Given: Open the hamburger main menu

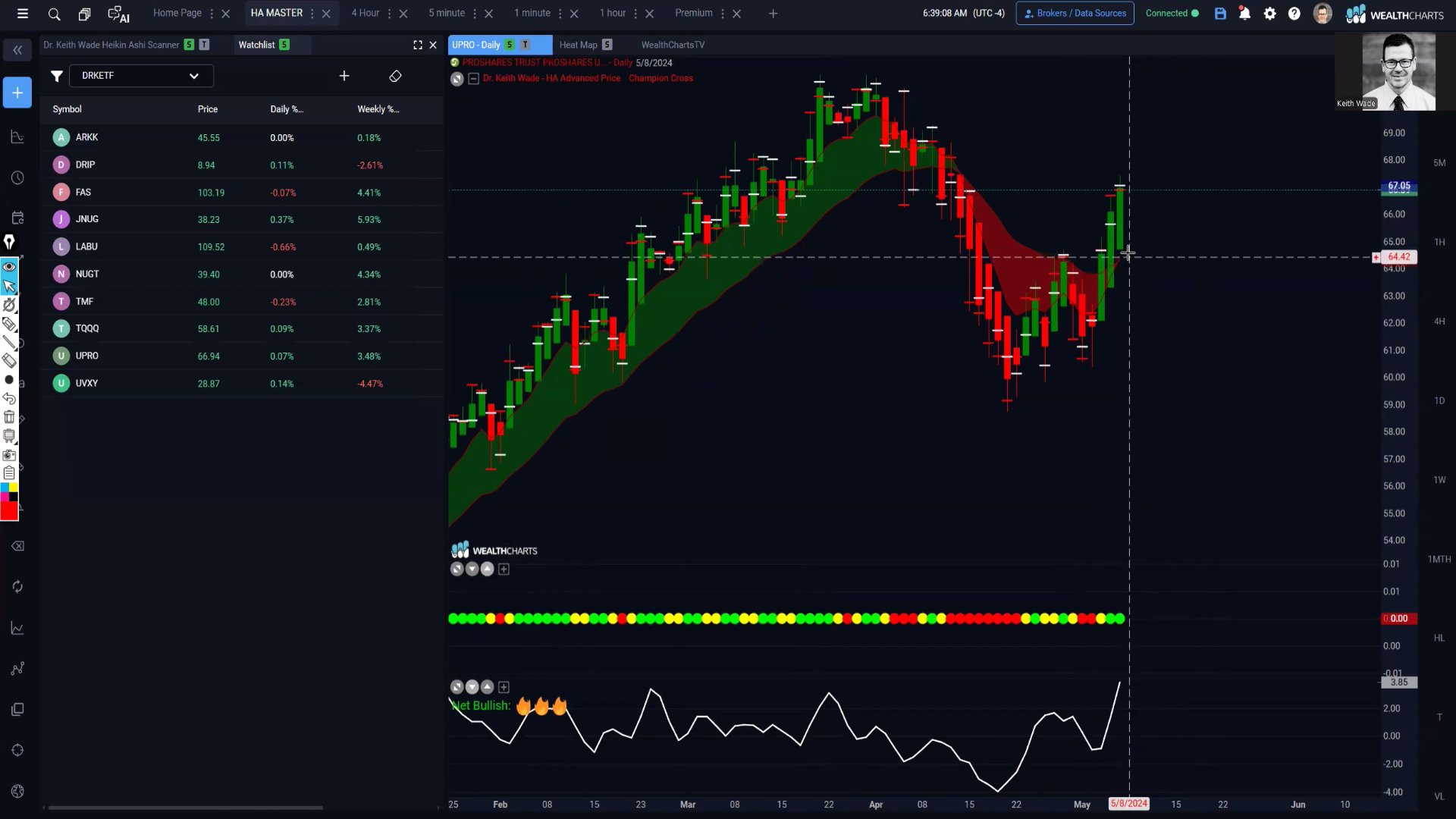Looking at the screenshot, I should pos(23,14).
